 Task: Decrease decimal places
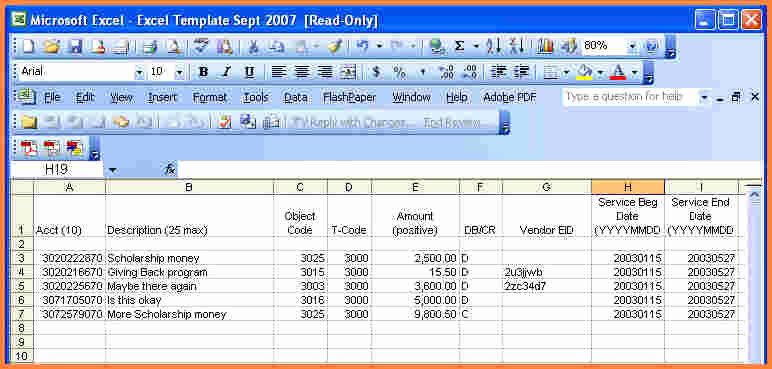click(x=471, y=72)
